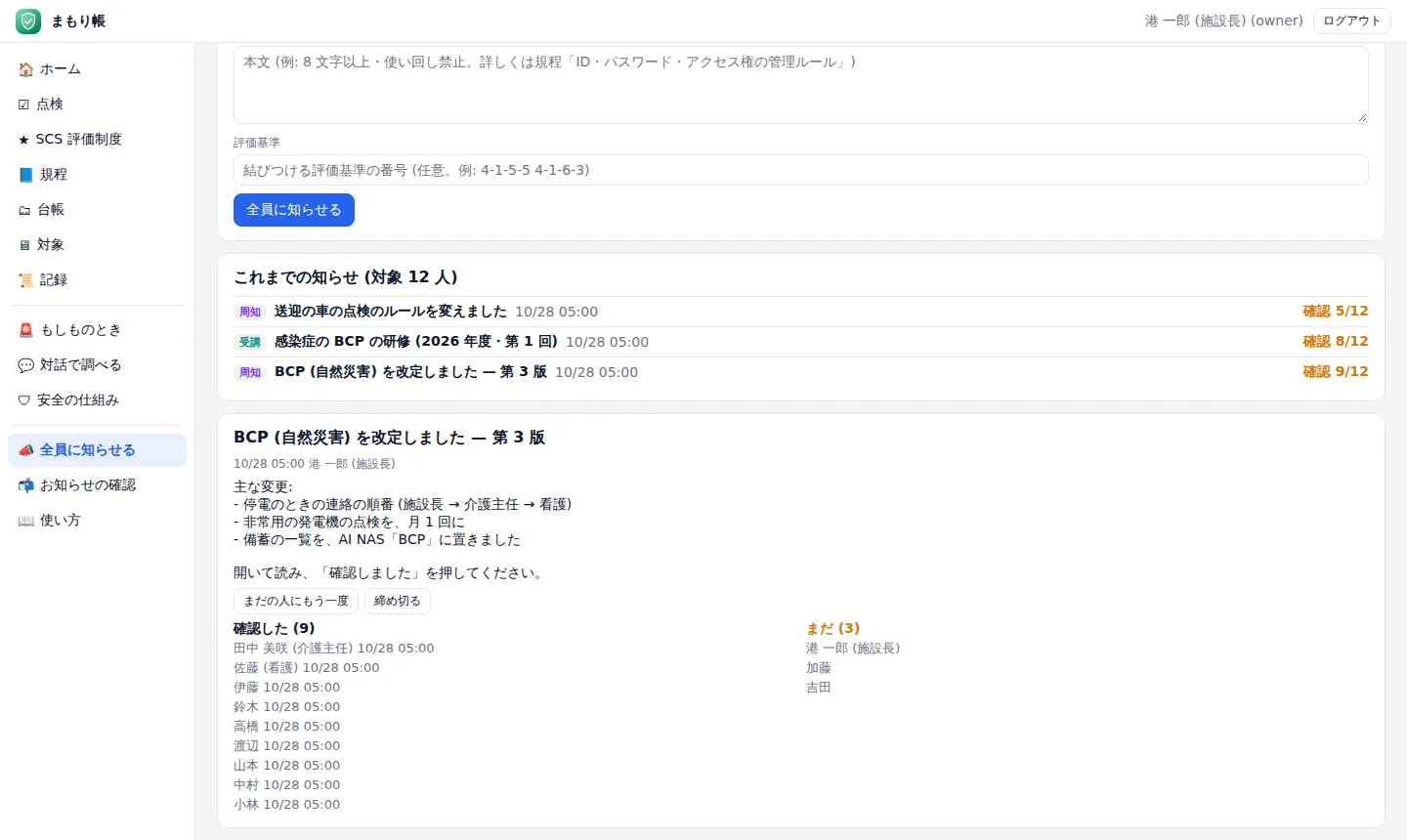Click 田中 美咲 (介護主任) in confirmed list
Viewport: 1407px width, 840px height.
coord(334,649)
